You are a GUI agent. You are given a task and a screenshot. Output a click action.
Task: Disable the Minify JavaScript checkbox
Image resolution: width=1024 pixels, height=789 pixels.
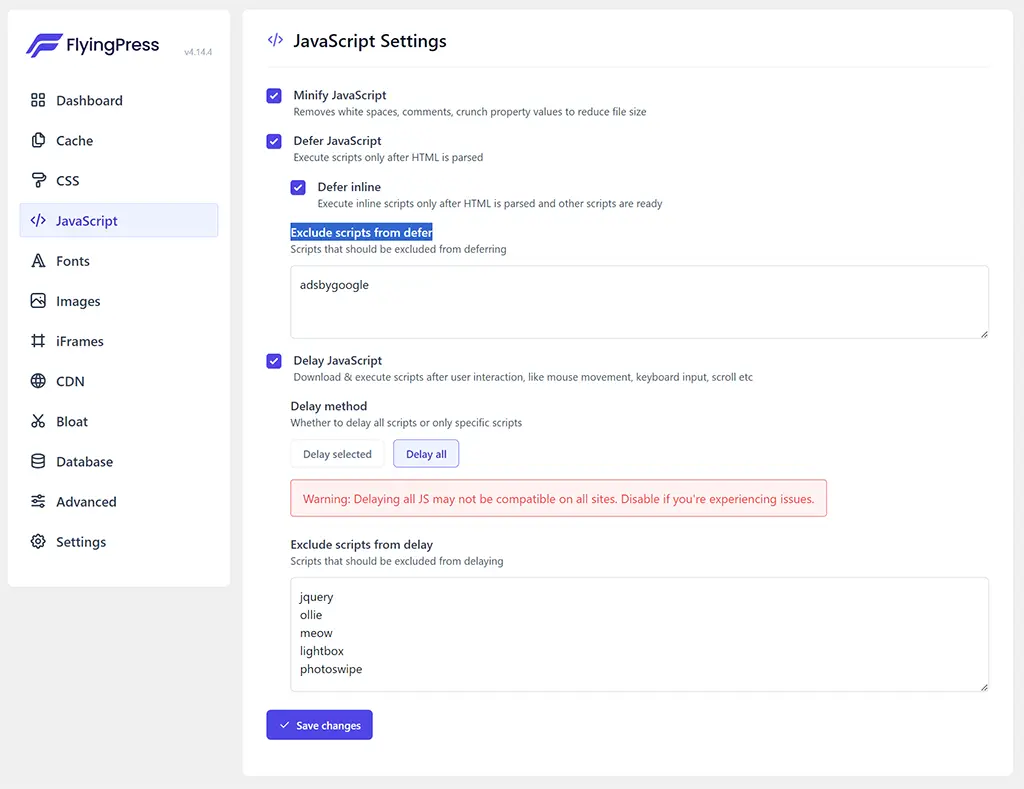273,95
